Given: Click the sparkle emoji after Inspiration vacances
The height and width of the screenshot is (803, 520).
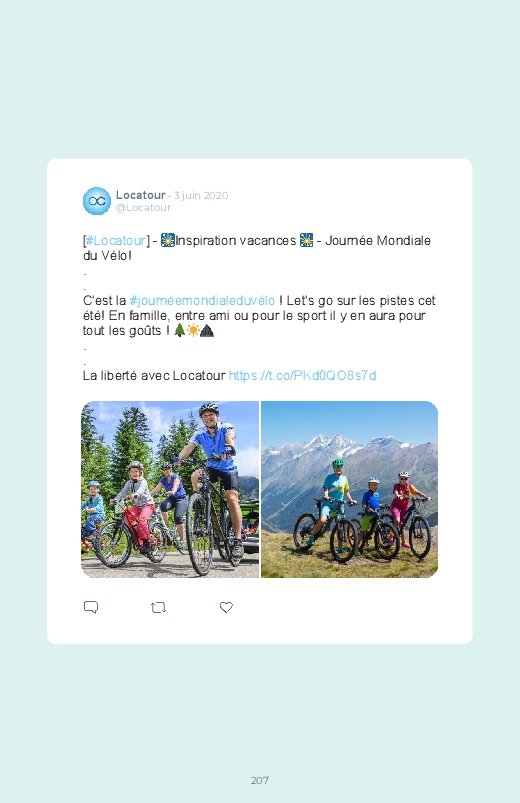Looking at the screenshot, I should pos(306,240).
